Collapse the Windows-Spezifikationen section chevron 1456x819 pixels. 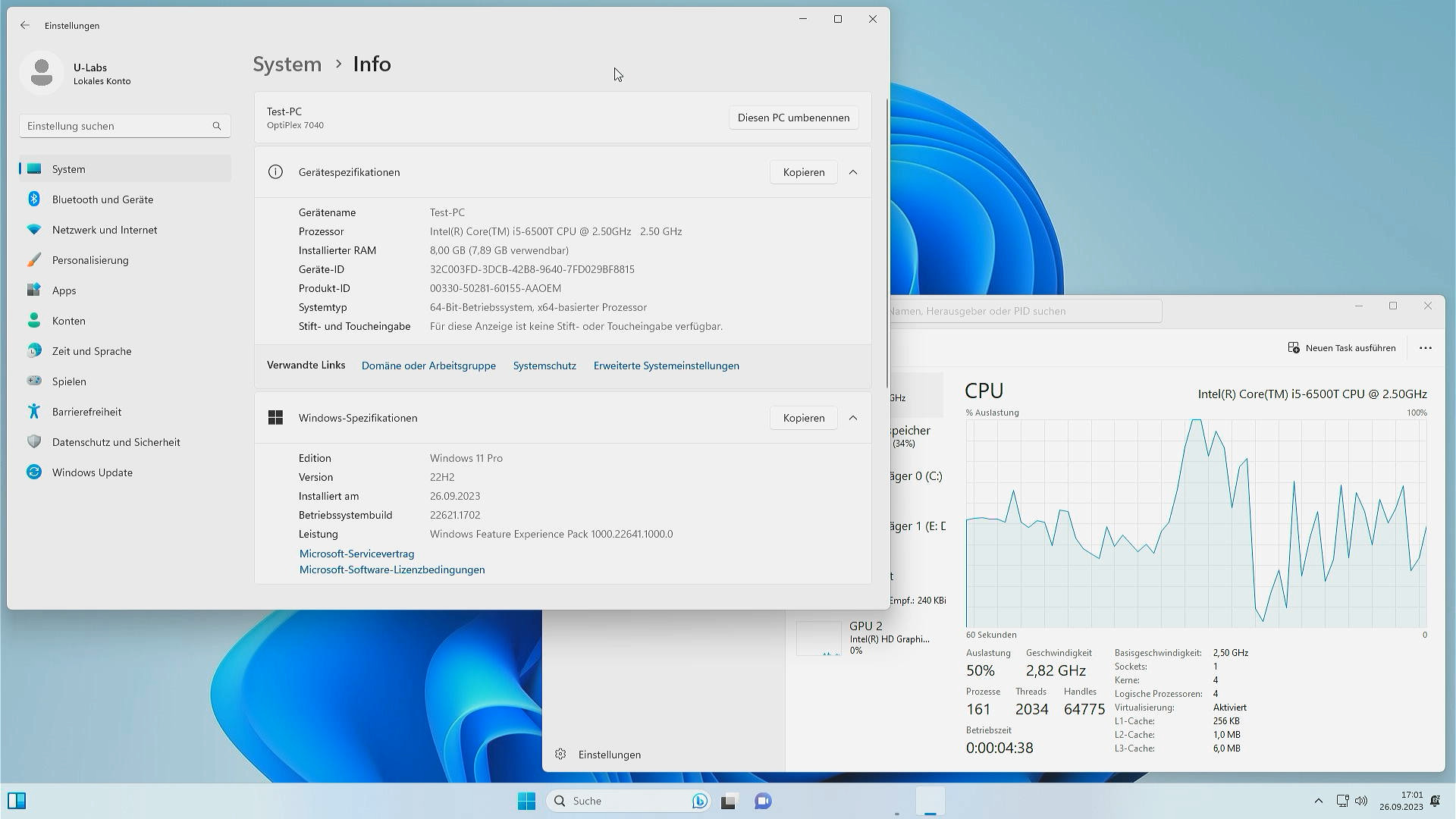coord(853,418)
